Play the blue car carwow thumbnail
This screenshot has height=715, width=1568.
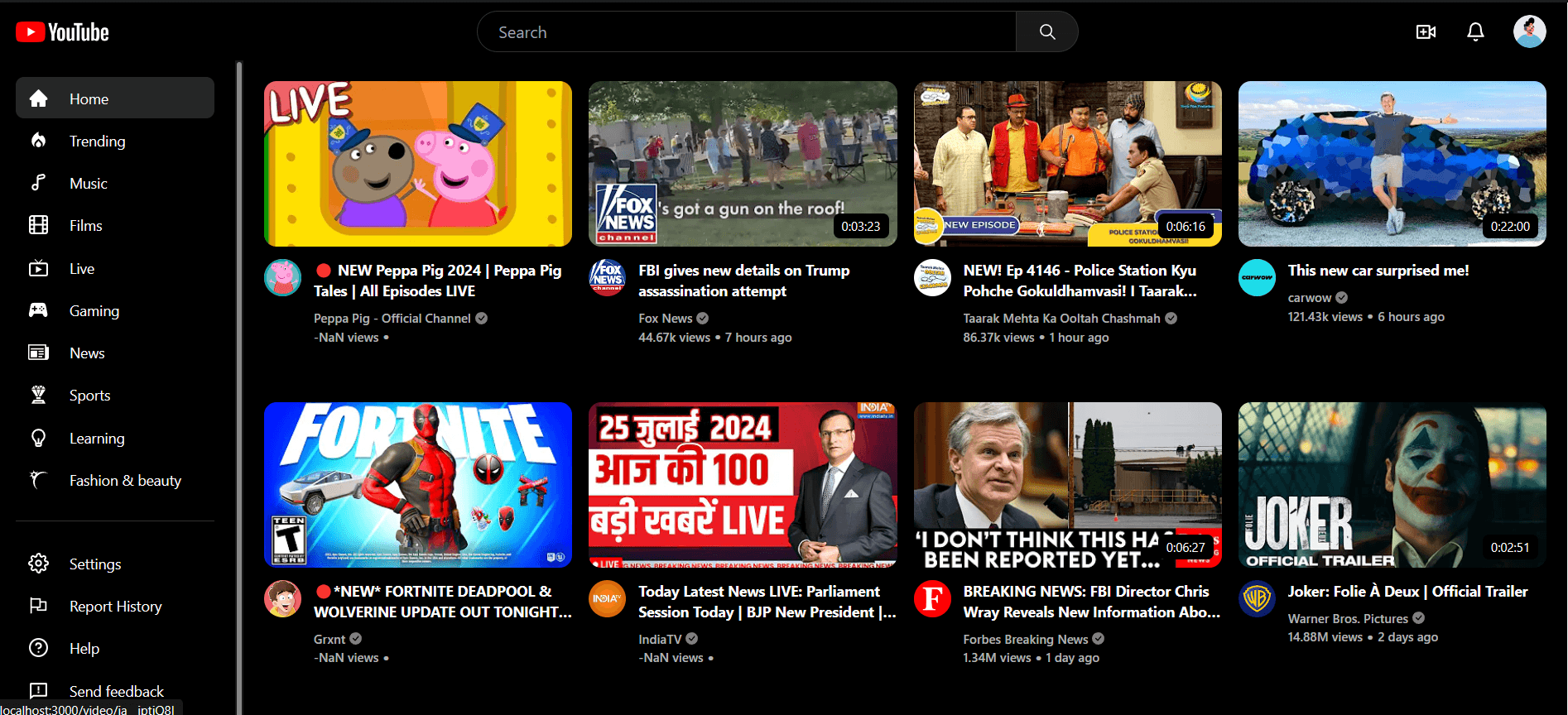[1392, 164]
